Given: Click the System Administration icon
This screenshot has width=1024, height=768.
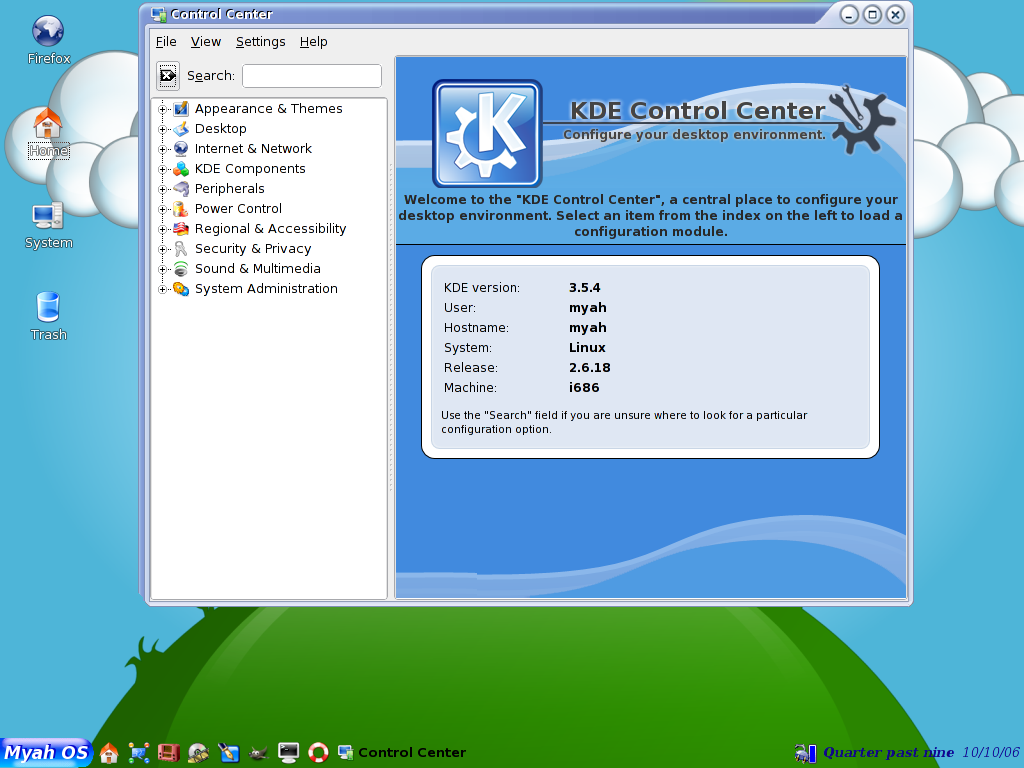Looking at the screenshot, I should [181, 289].
